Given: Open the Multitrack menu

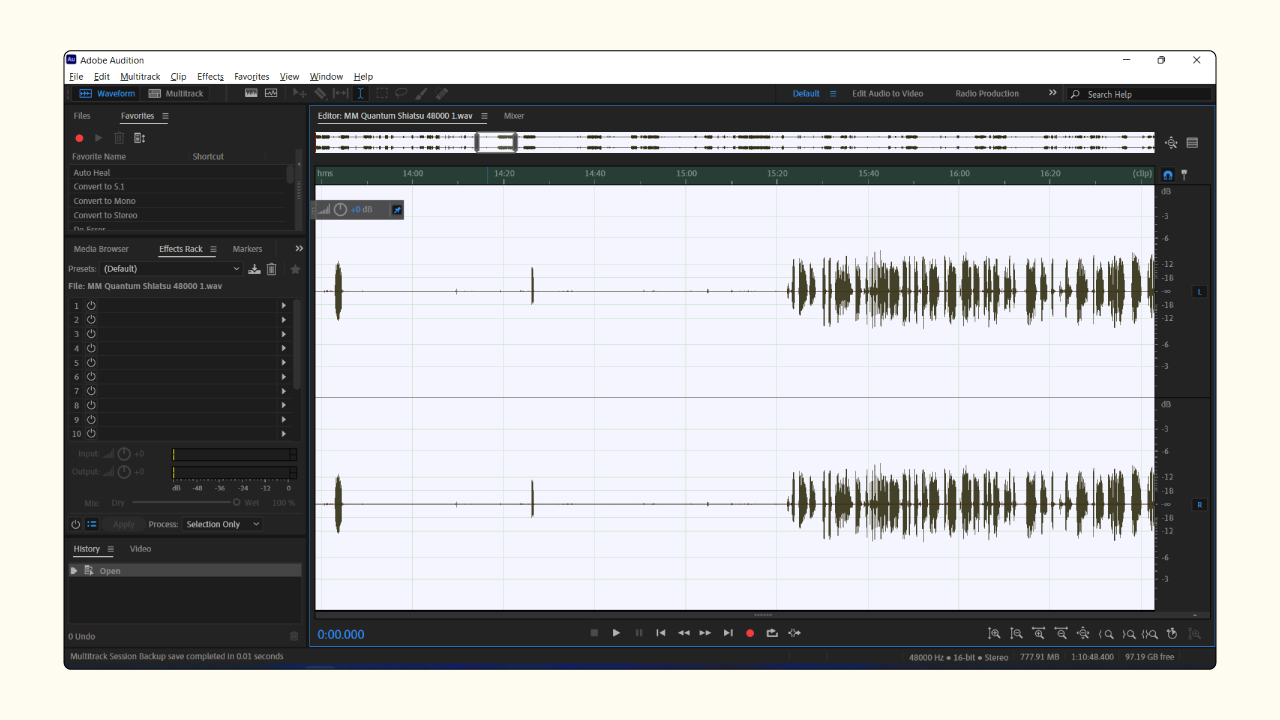Looking at the screenshot, I should pos(140,77).
